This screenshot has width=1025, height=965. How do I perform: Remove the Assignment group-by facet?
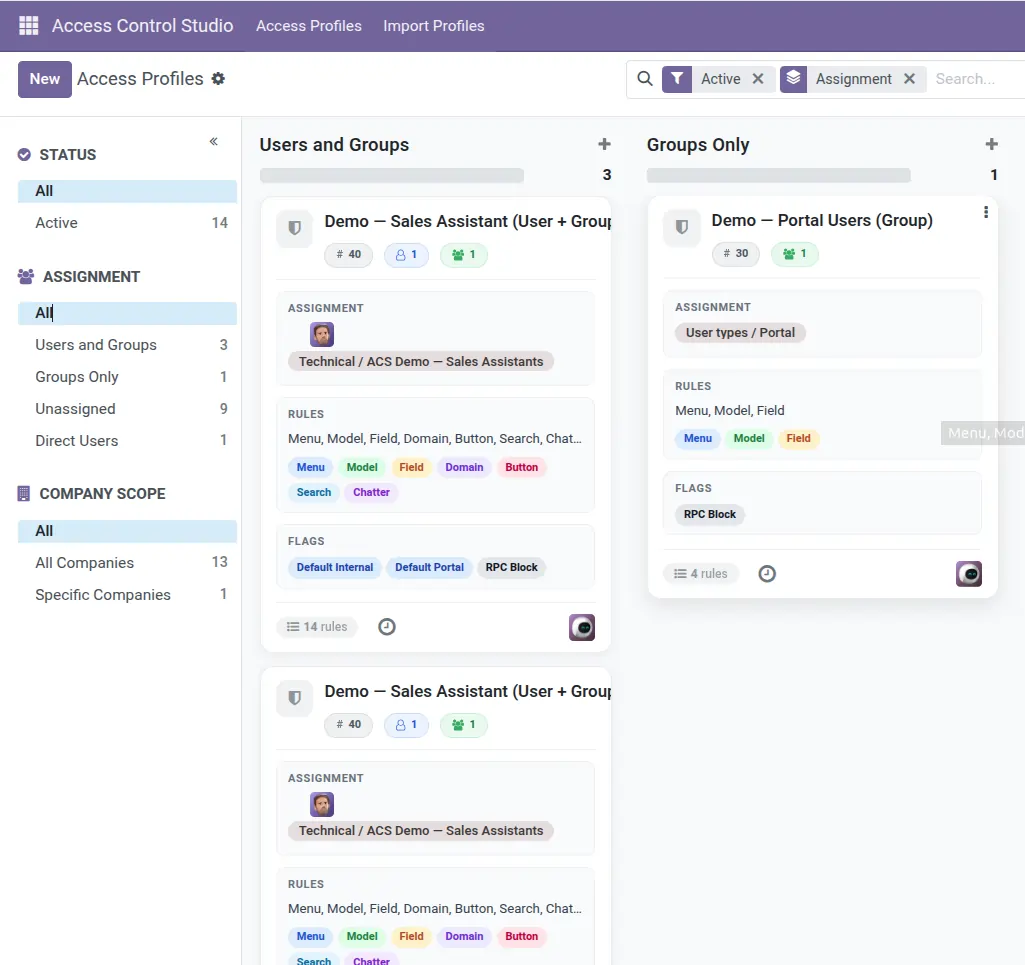(x=909, y=78)
